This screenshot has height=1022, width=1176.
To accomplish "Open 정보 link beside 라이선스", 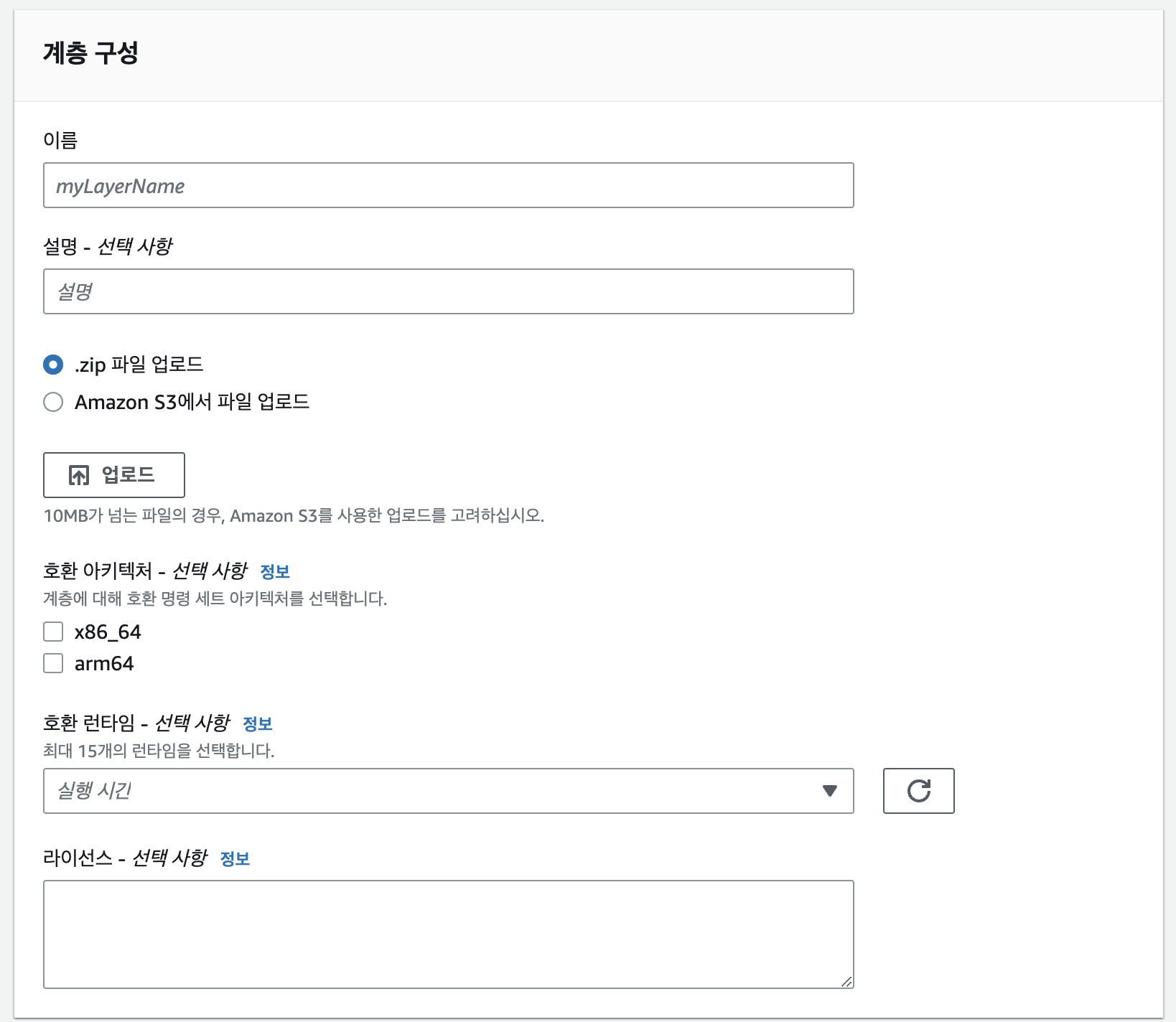I will 235,859.
